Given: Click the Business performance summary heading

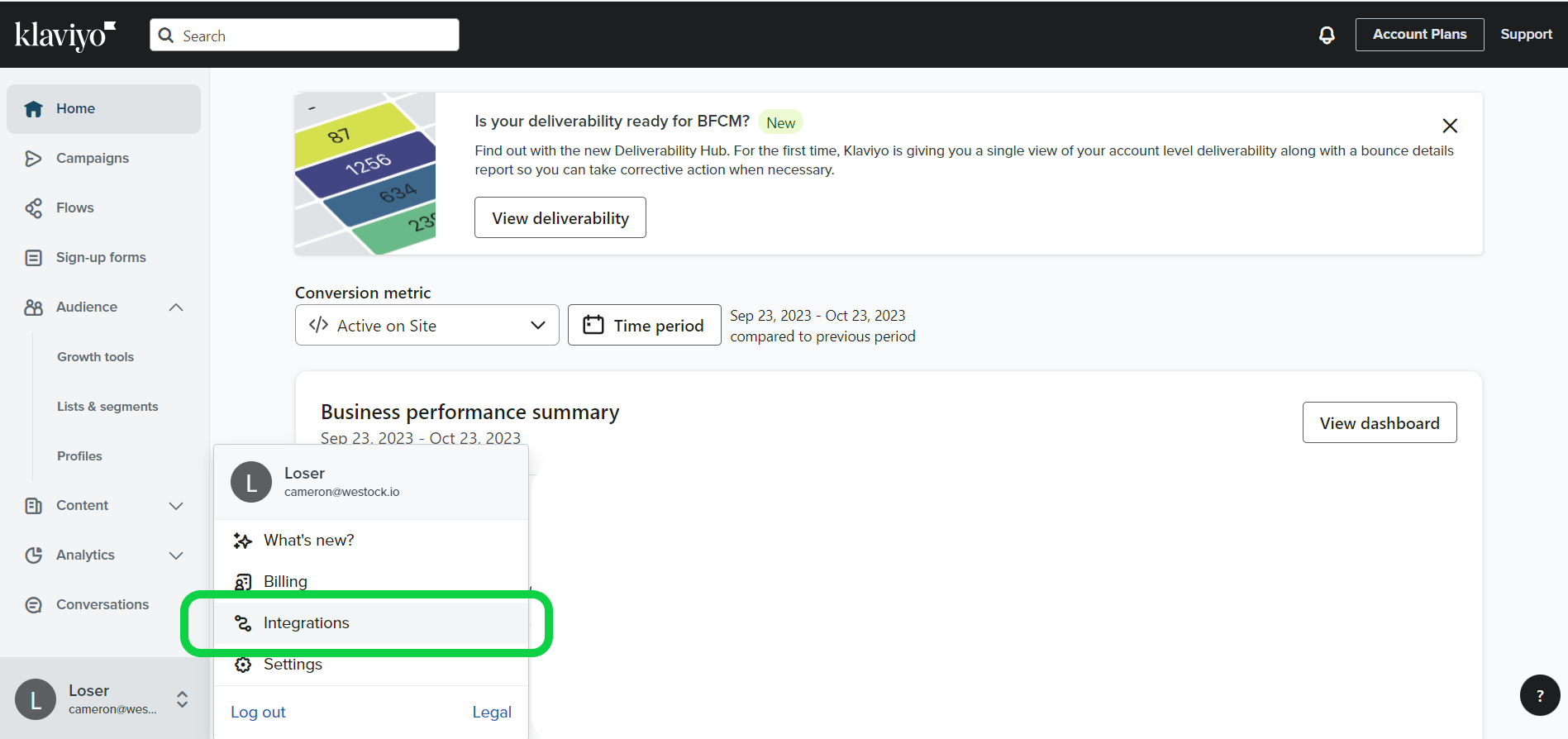Looking at the screenshot, I should (469, 412).
